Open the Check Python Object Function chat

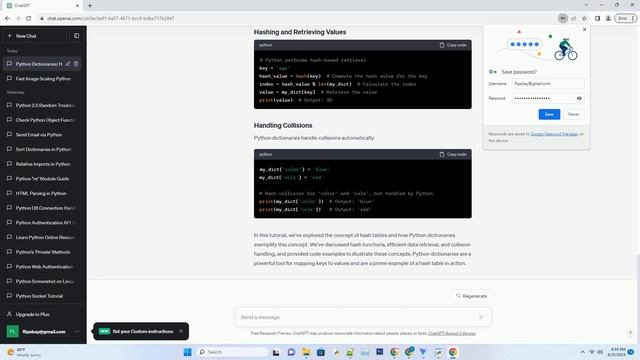click(43, 120)
